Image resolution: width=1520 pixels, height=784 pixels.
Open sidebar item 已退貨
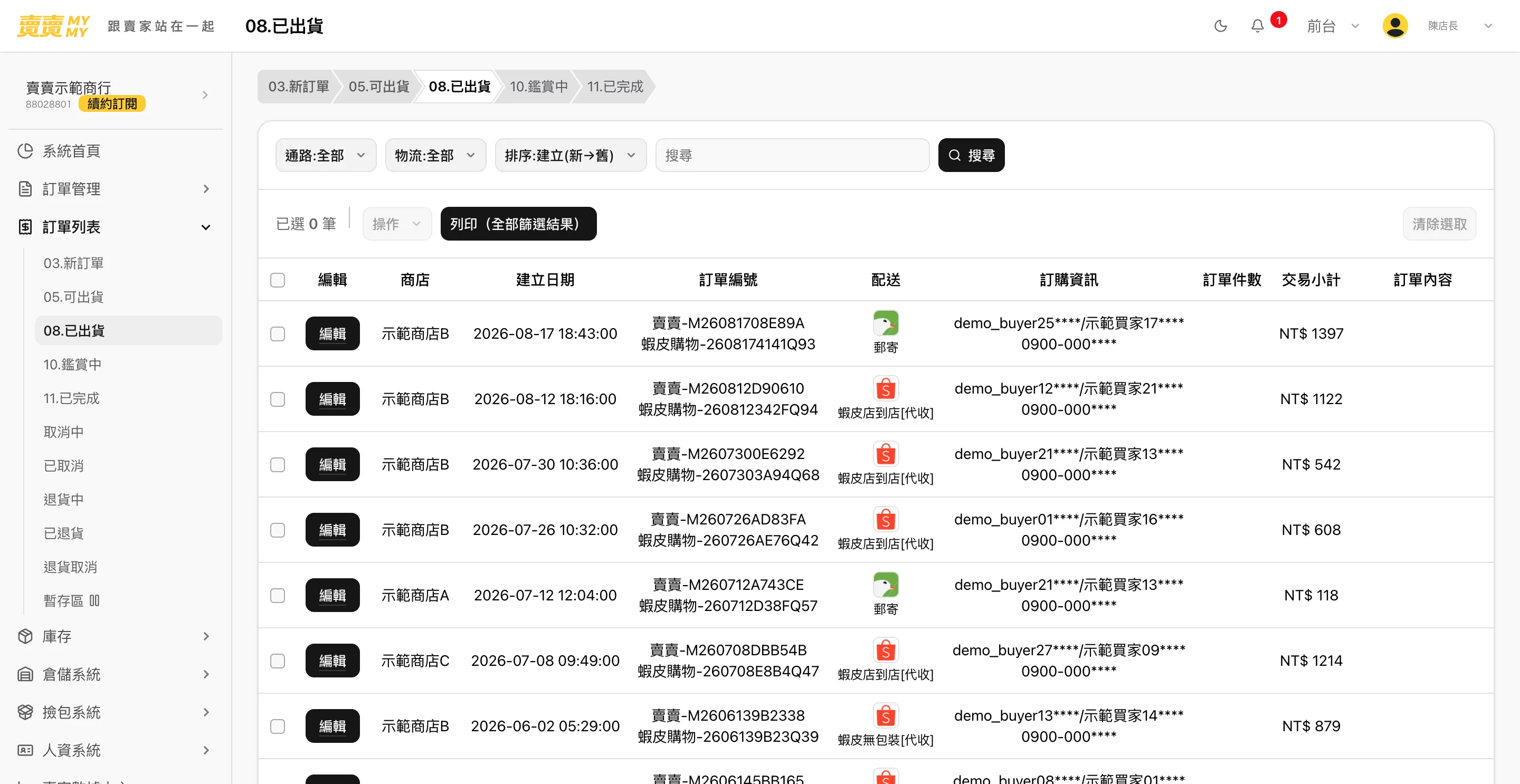click(64, 533)
